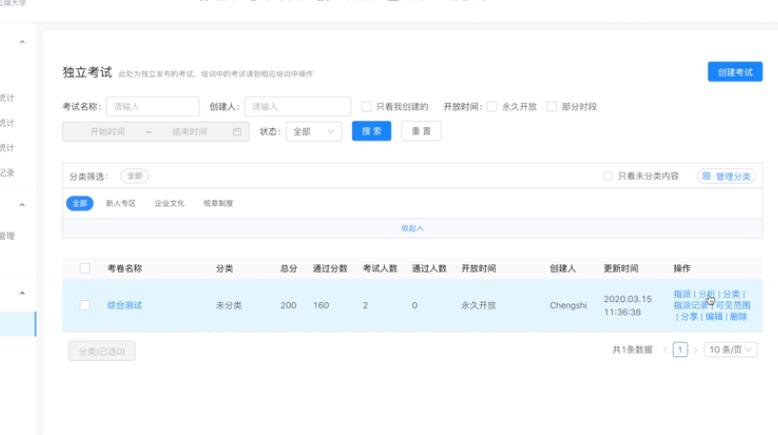This screenshot has height=435, width=778.
Task: Open the 10 条/页 page size dropdown
Action: click(x=731, y=350)
